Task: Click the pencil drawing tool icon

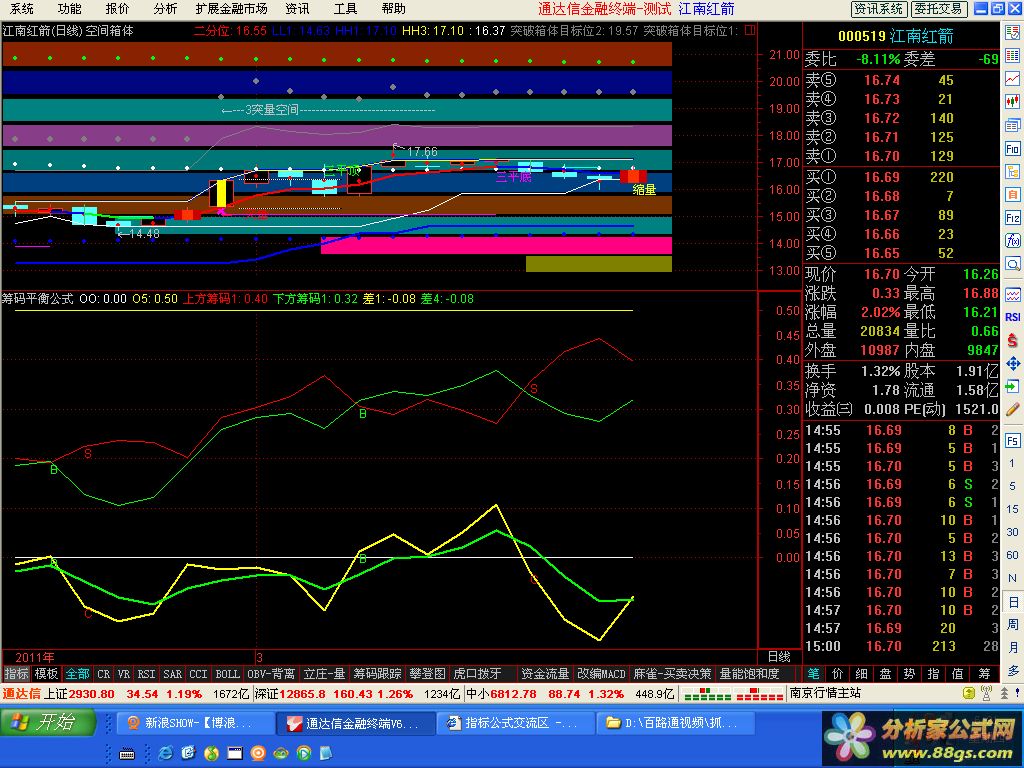Action: tap(1013, 409)
